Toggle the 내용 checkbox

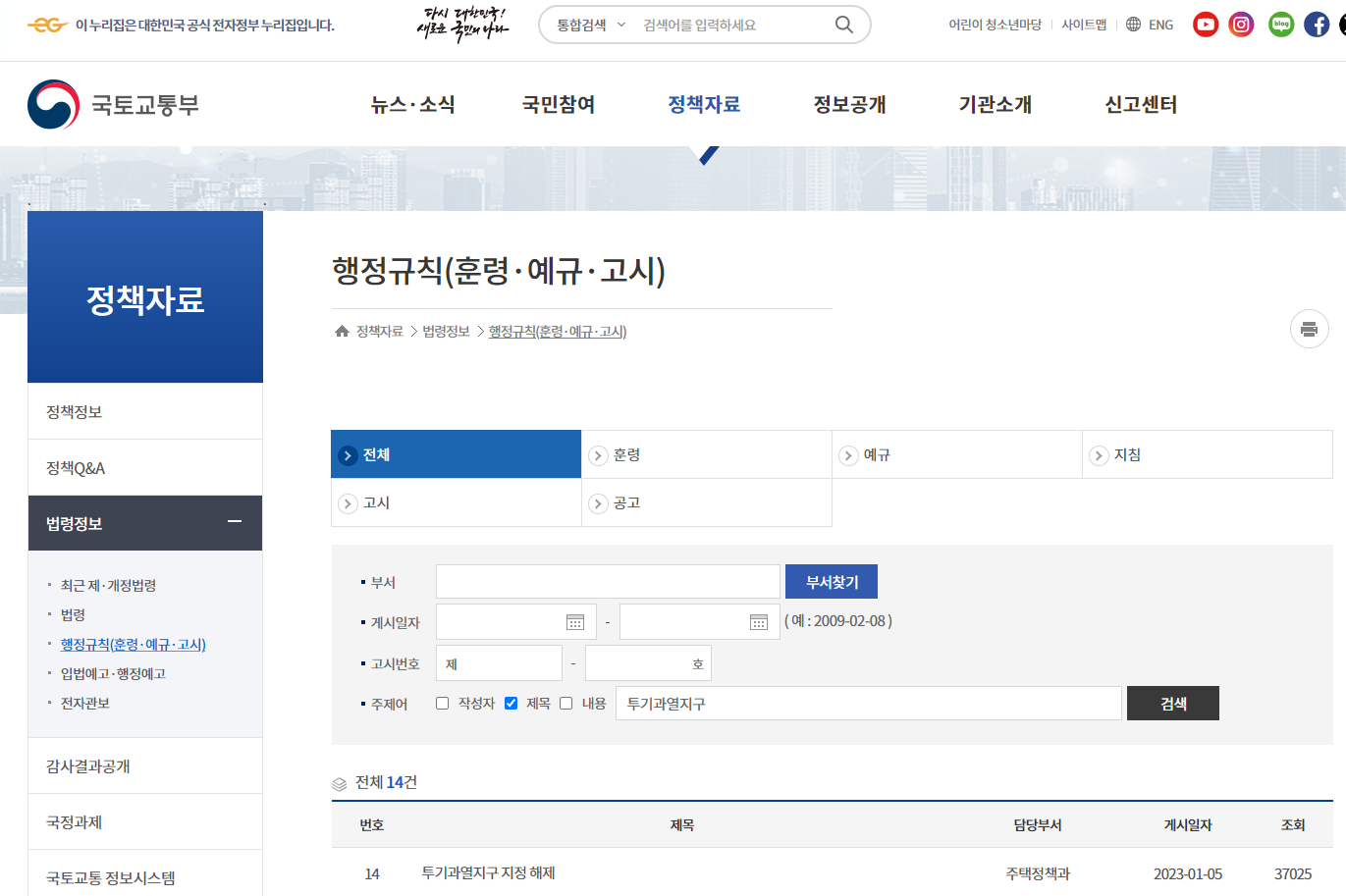[565, 703]
